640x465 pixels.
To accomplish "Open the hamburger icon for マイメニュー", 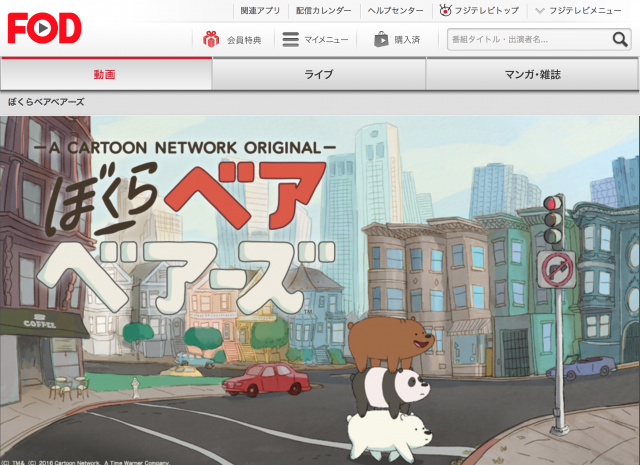I will [x=291, y=40].
